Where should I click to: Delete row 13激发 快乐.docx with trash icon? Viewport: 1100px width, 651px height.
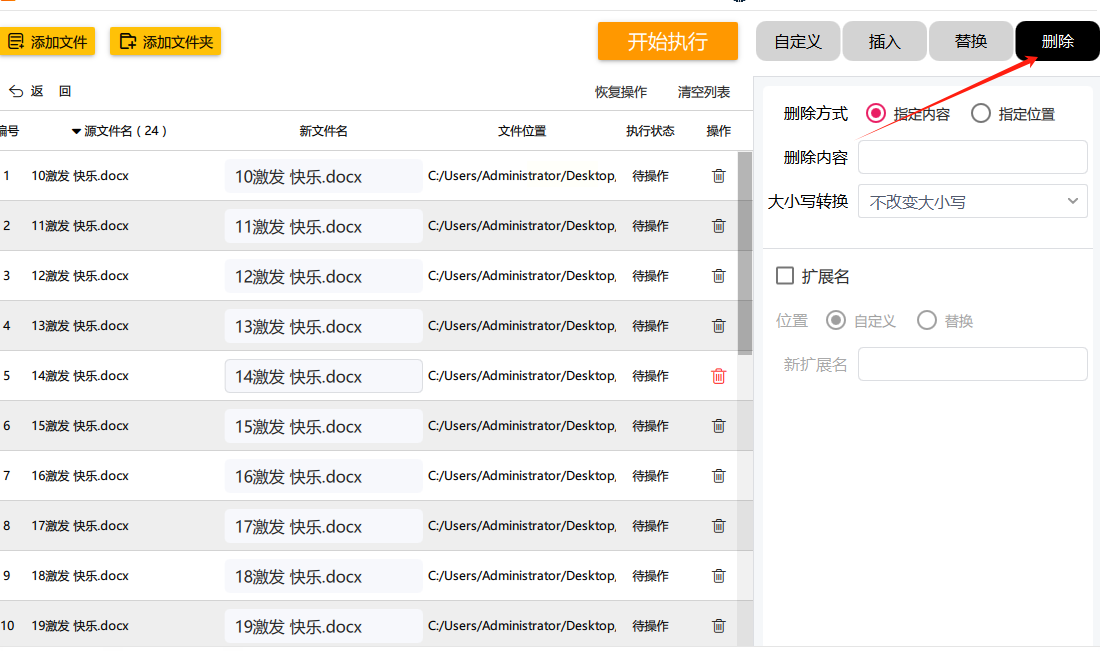718,326
